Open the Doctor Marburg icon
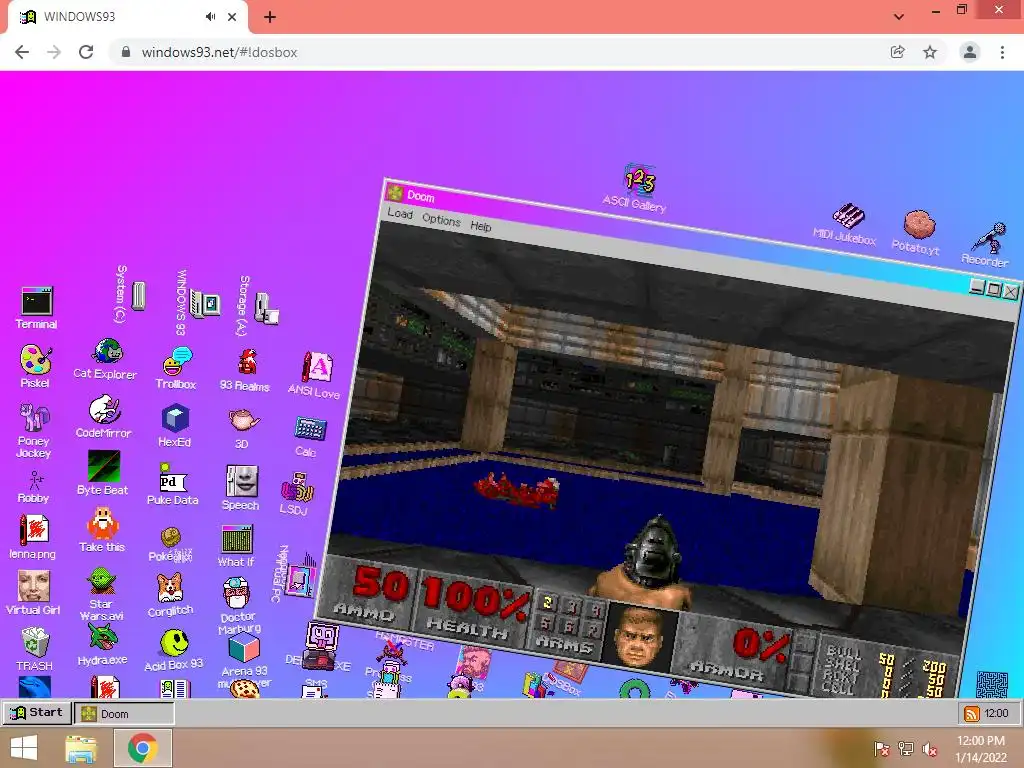The image size is (1024, 768). [238, 605]
